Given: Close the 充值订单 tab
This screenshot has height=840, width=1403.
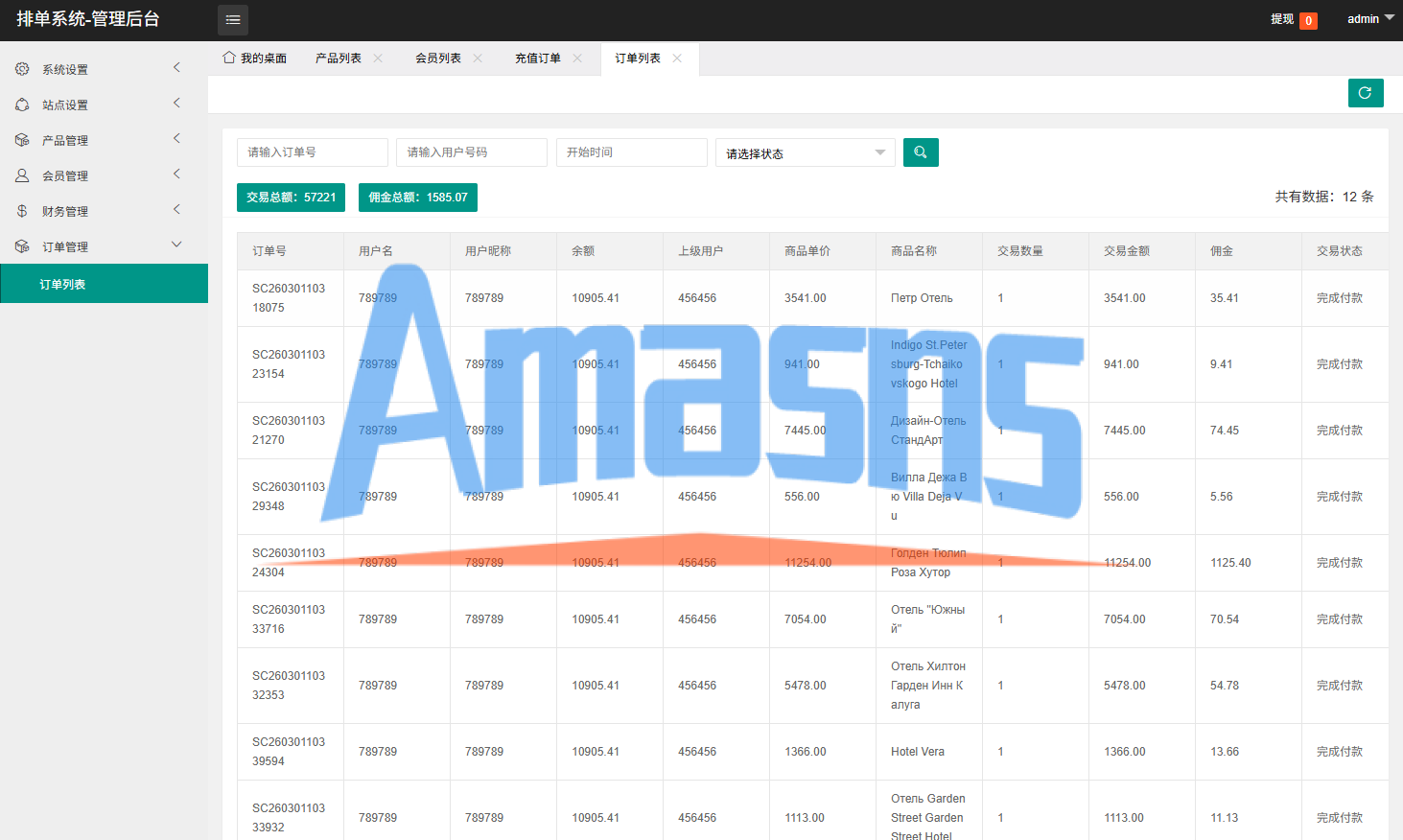Looking at the screenshot, I should click(577, 58).
